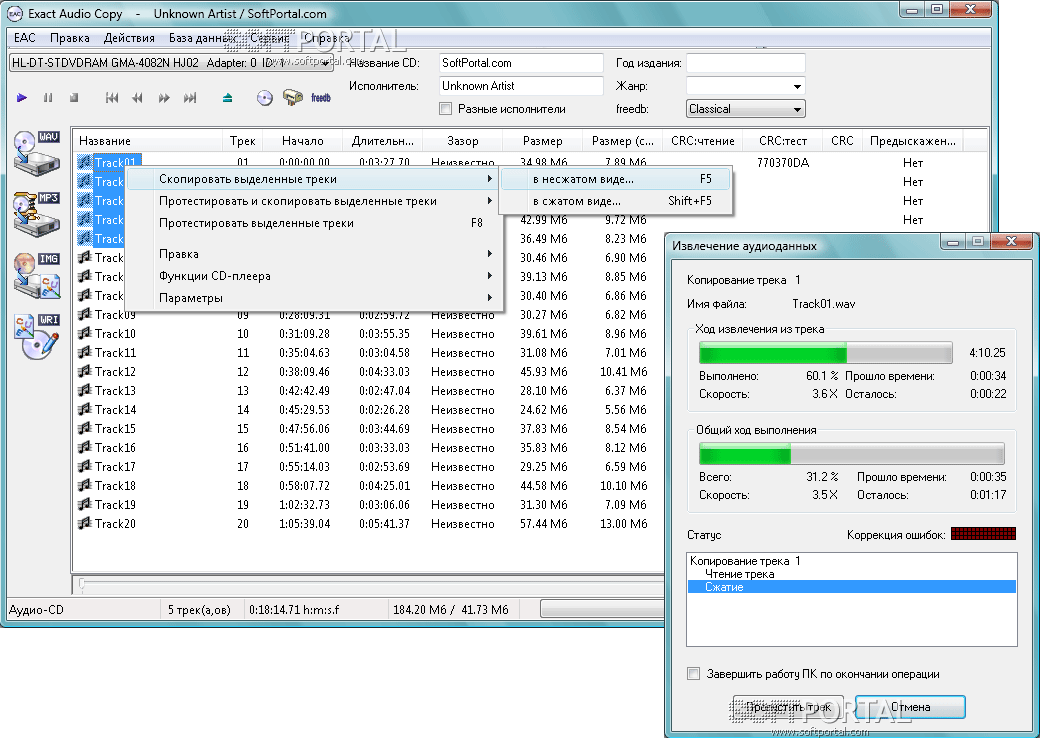Sort by Название column header
Screen dimensions: 1040x738
pos(147,141)
